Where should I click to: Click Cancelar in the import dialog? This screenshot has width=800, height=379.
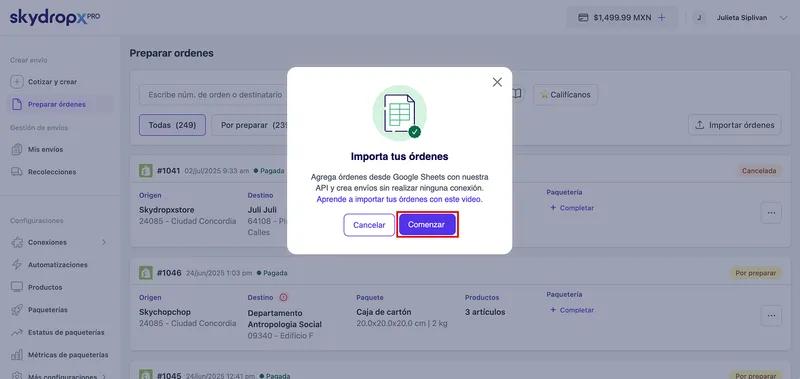point(369,224)
